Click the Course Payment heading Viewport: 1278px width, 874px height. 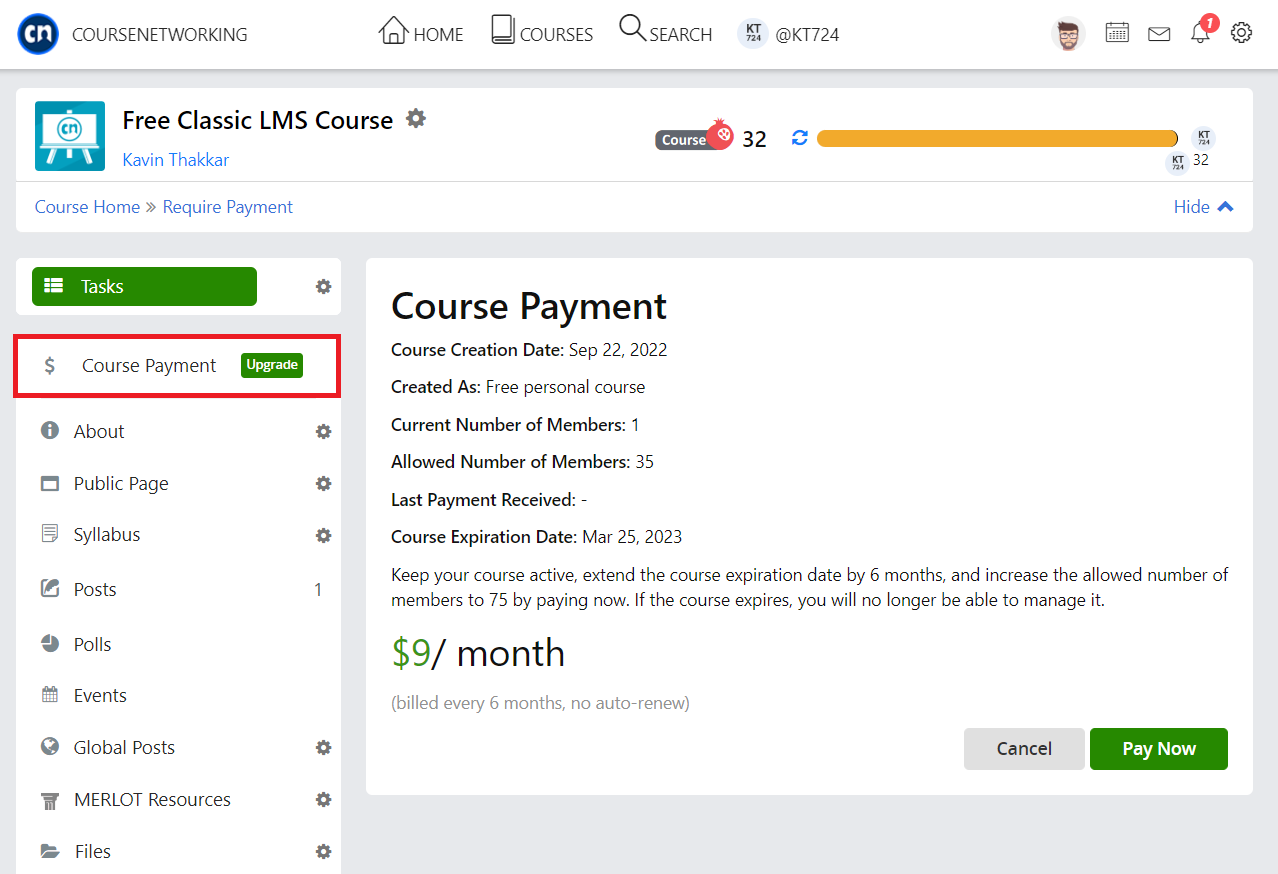point(529,306)
